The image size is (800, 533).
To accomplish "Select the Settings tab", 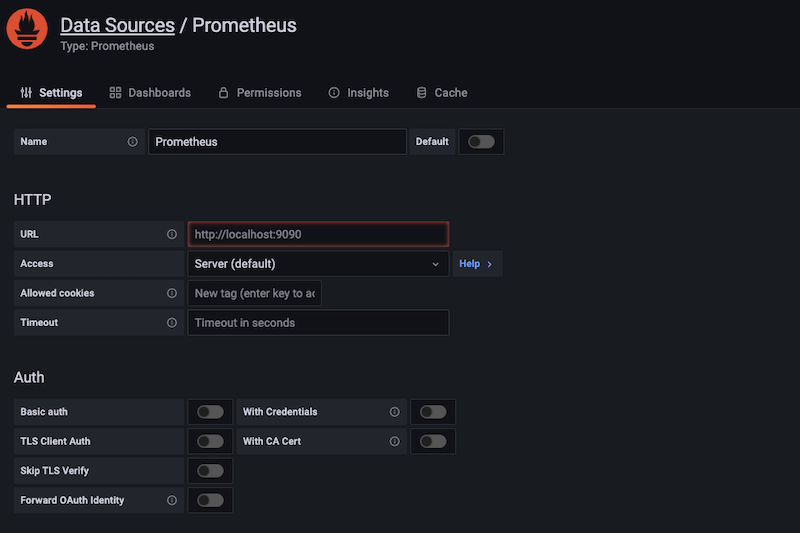I will tap(51, 93).
